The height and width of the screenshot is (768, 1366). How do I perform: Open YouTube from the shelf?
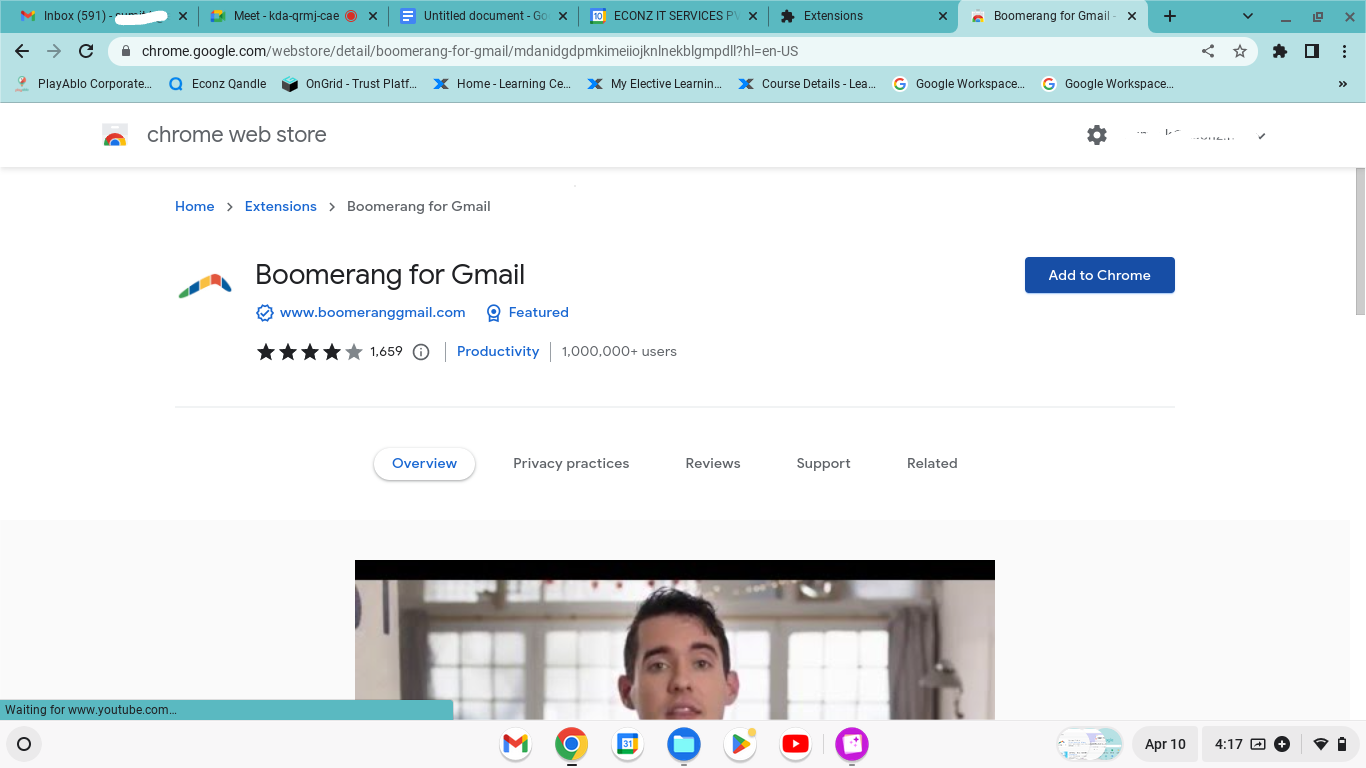point(796,744)
